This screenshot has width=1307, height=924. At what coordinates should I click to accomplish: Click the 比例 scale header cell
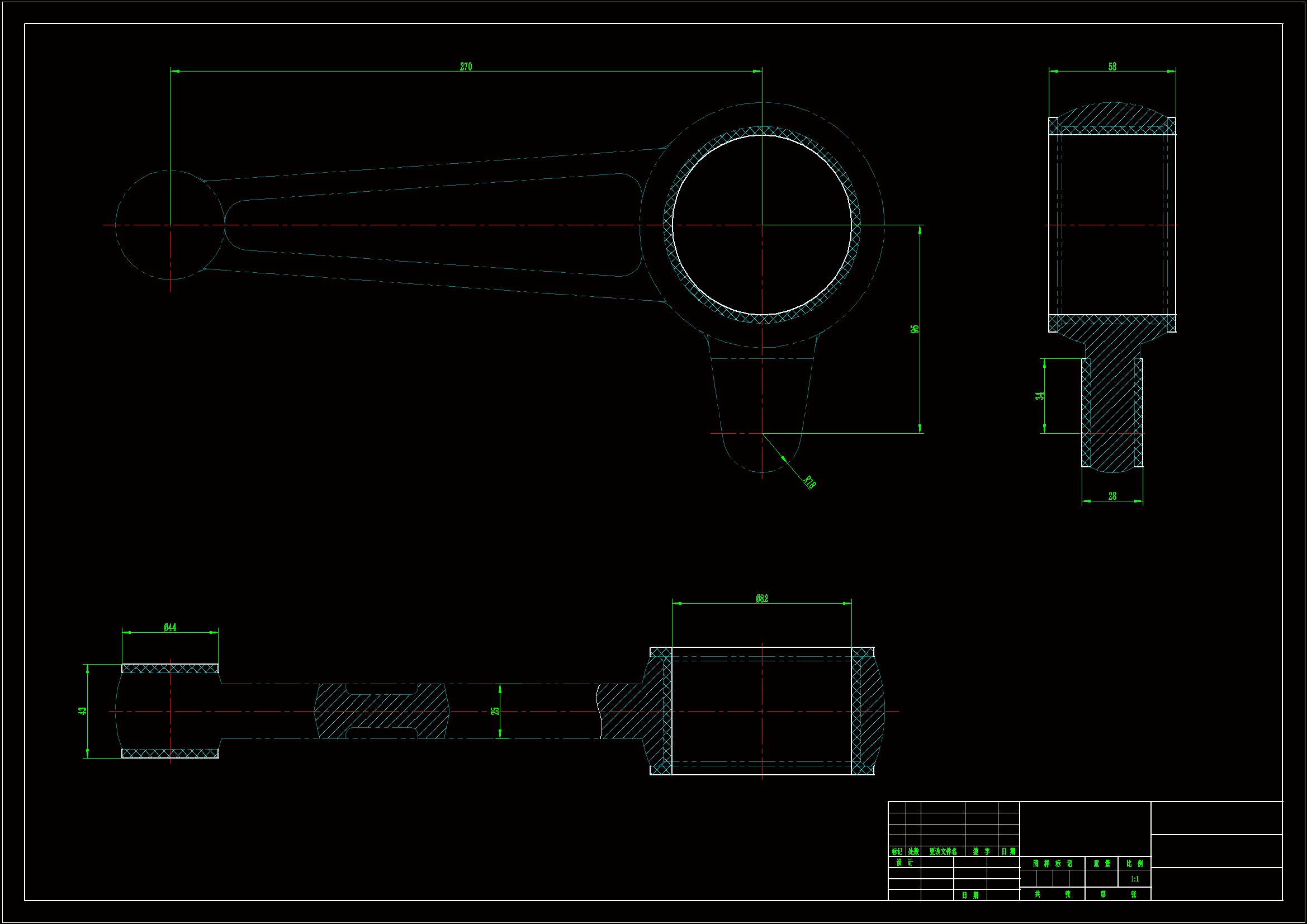(x=1134, y=864)
